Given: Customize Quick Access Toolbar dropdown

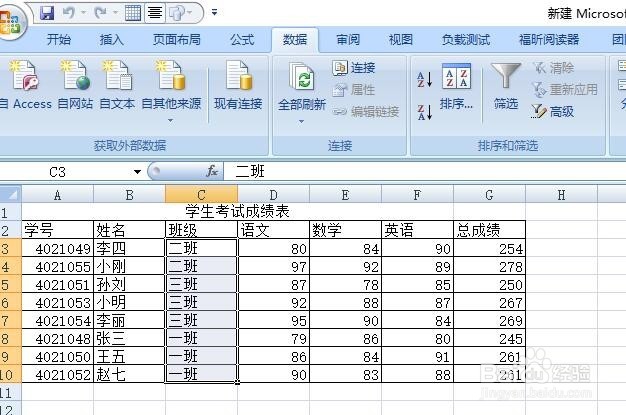Looking at the screenshot, I should point(214,13).
